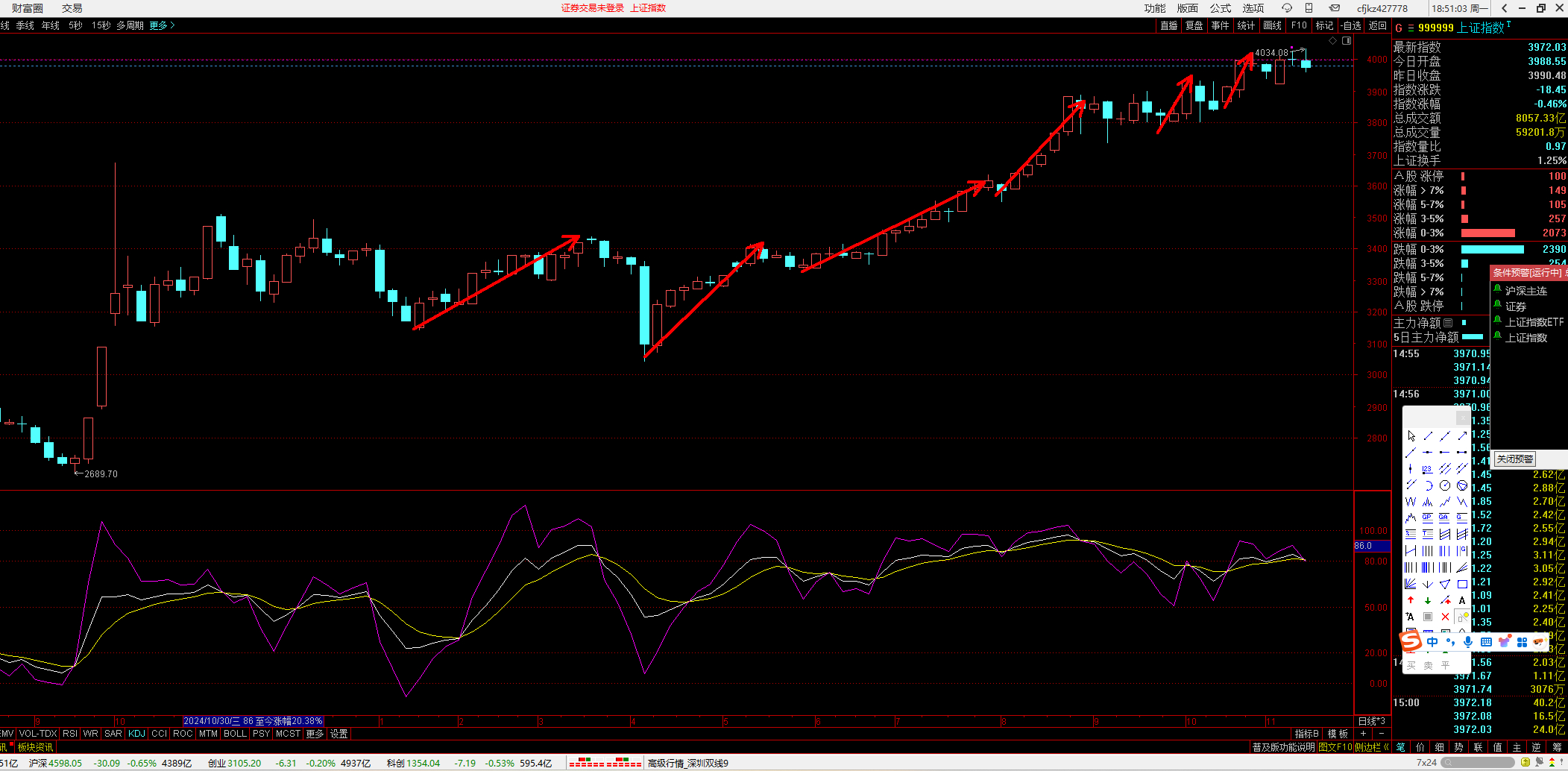This screenshot has width=1568, height=771.
Task: Select the circle drawing tool
Action: [1445, 485]
